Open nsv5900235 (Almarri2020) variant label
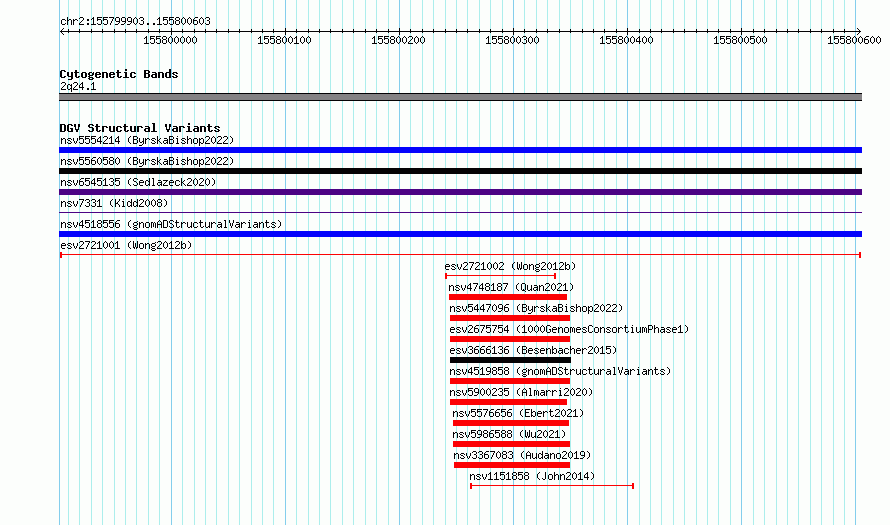 click(x=521, y=392)
